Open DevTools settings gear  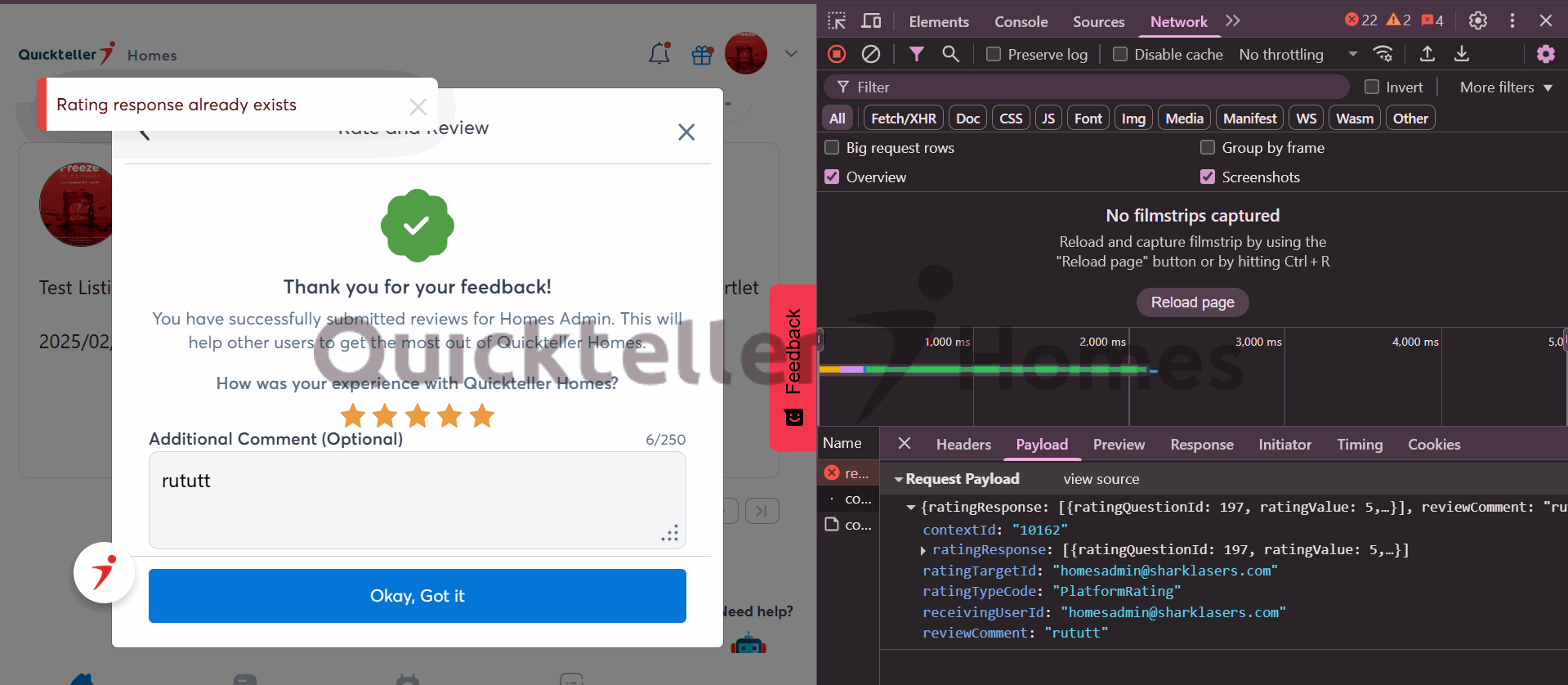[x=1477, y=20]
